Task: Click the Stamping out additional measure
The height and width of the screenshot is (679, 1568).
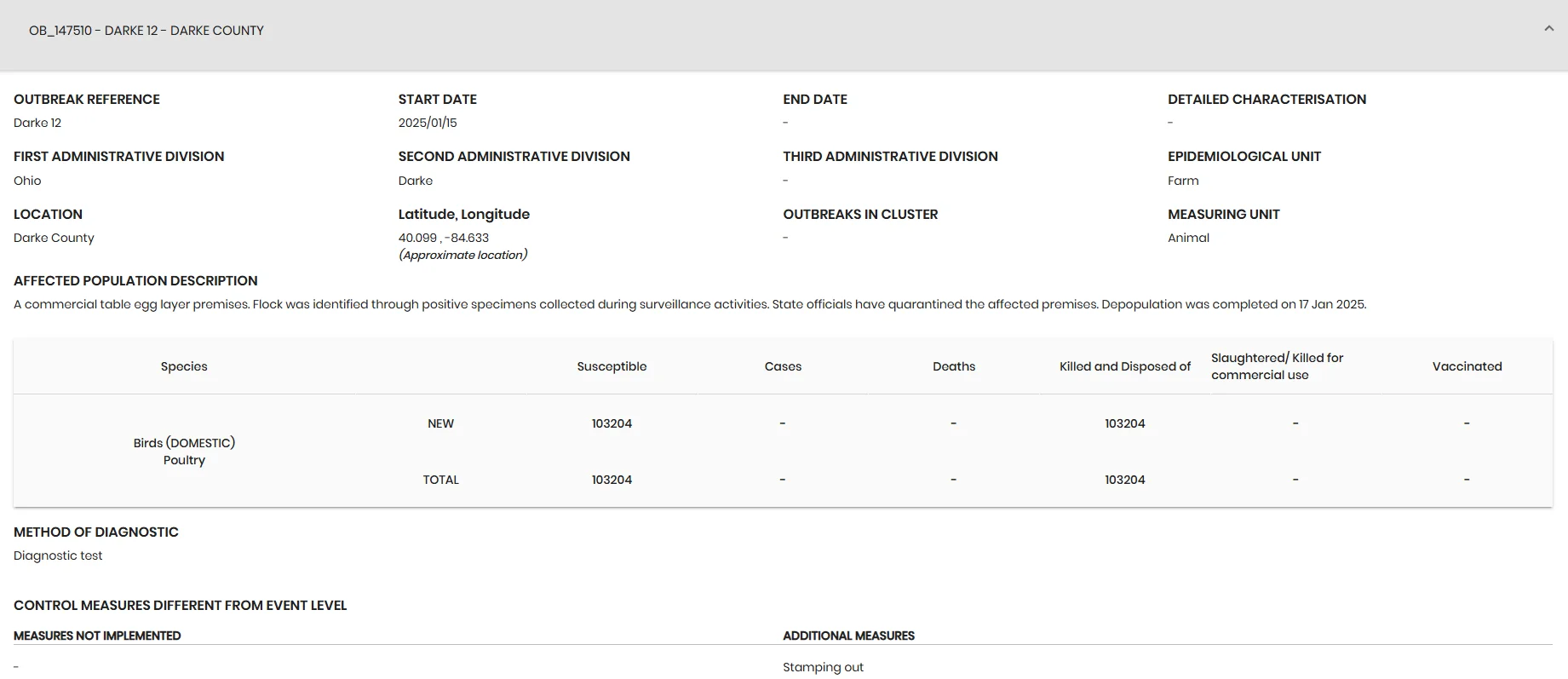Action: 823,667
